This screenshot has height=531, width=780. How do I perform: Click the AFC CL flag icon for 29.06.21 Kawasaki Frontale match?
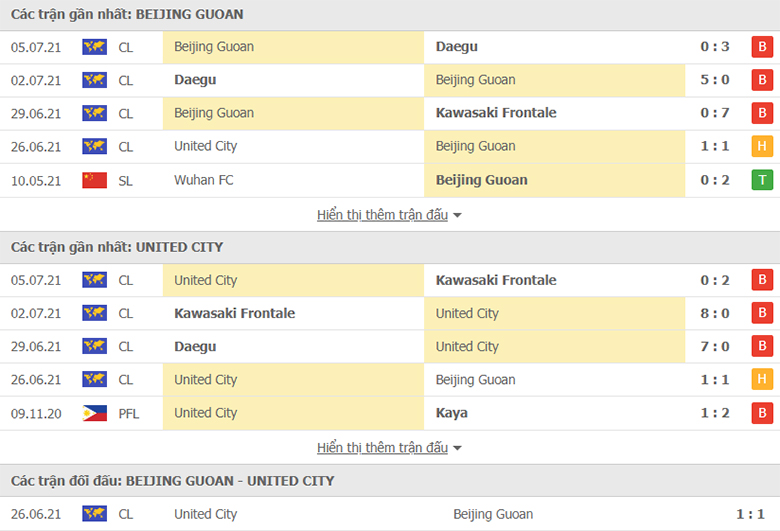pos(95,113)
